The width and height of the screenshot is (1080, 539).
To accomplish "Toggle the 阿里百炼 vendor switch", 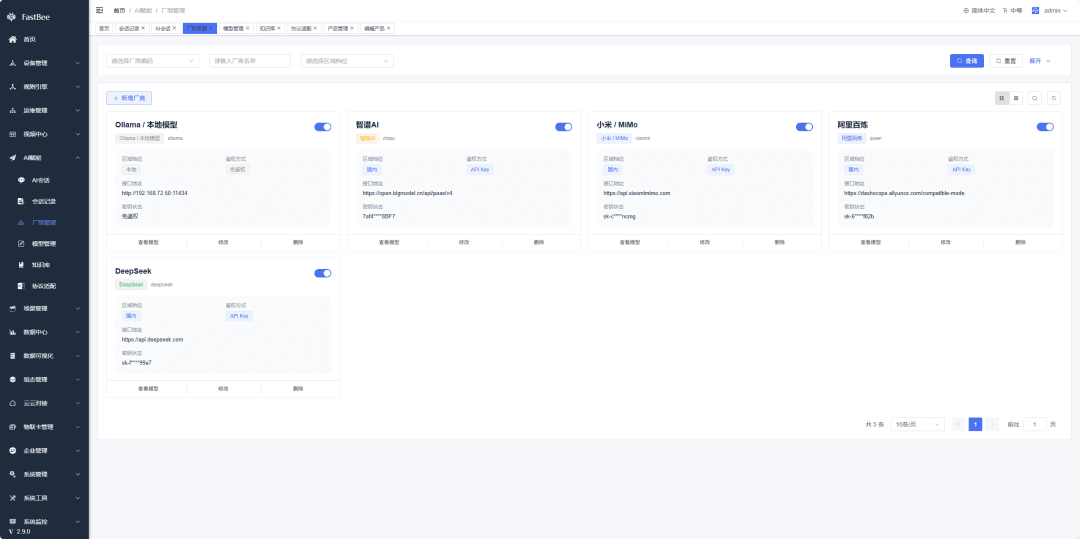I will tap(1045, 127).
